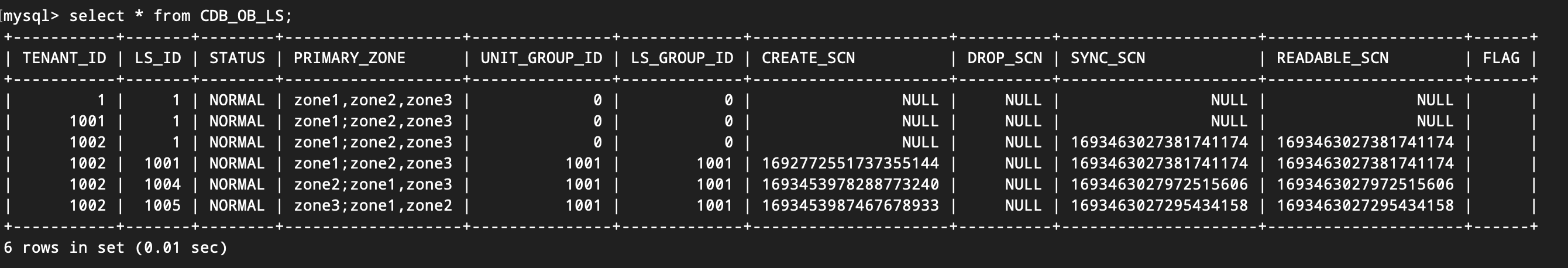The image size is (1568, 268).
Task: Click the SYNC_SCN value in the LS_ID 1001 row
Action: tap(1160, 164)
